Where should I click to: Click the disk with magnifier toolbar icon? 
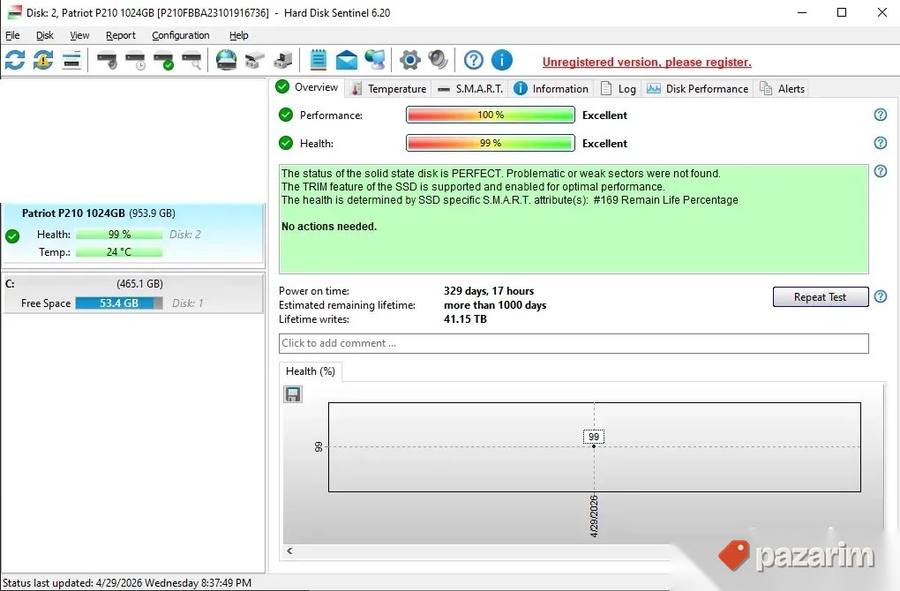point(192,60)
